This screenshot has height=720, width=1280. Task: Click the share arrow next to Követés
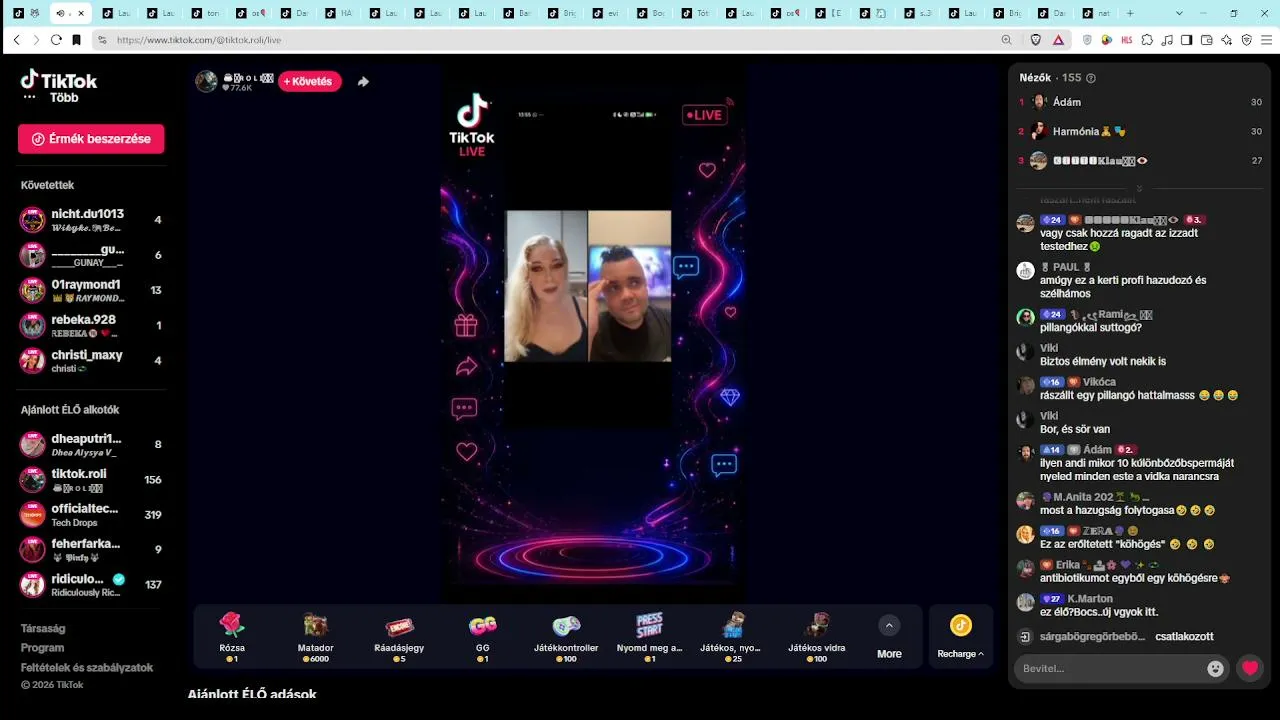[x=363, y=82]
